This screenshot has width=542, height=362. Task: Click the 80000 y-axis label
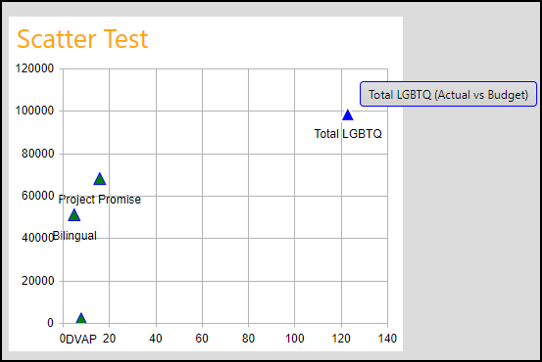point(38,154)
